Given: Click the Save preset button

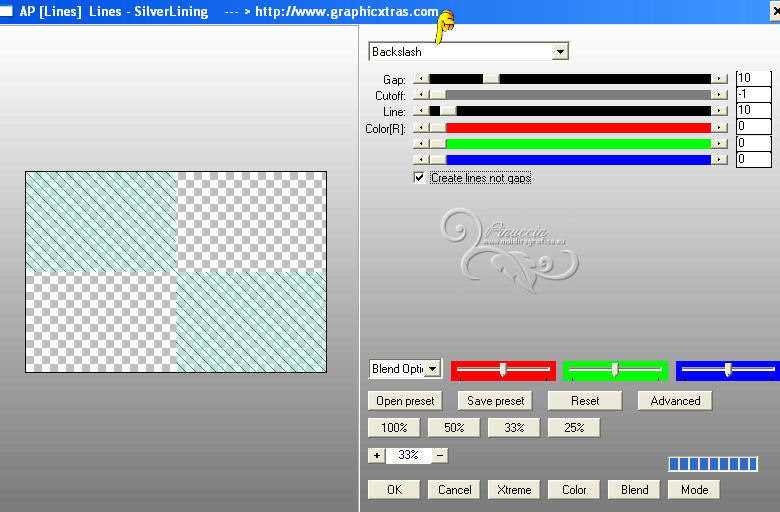Looking at the screenshot, I should pyautogui.click(x=495, y=401).
